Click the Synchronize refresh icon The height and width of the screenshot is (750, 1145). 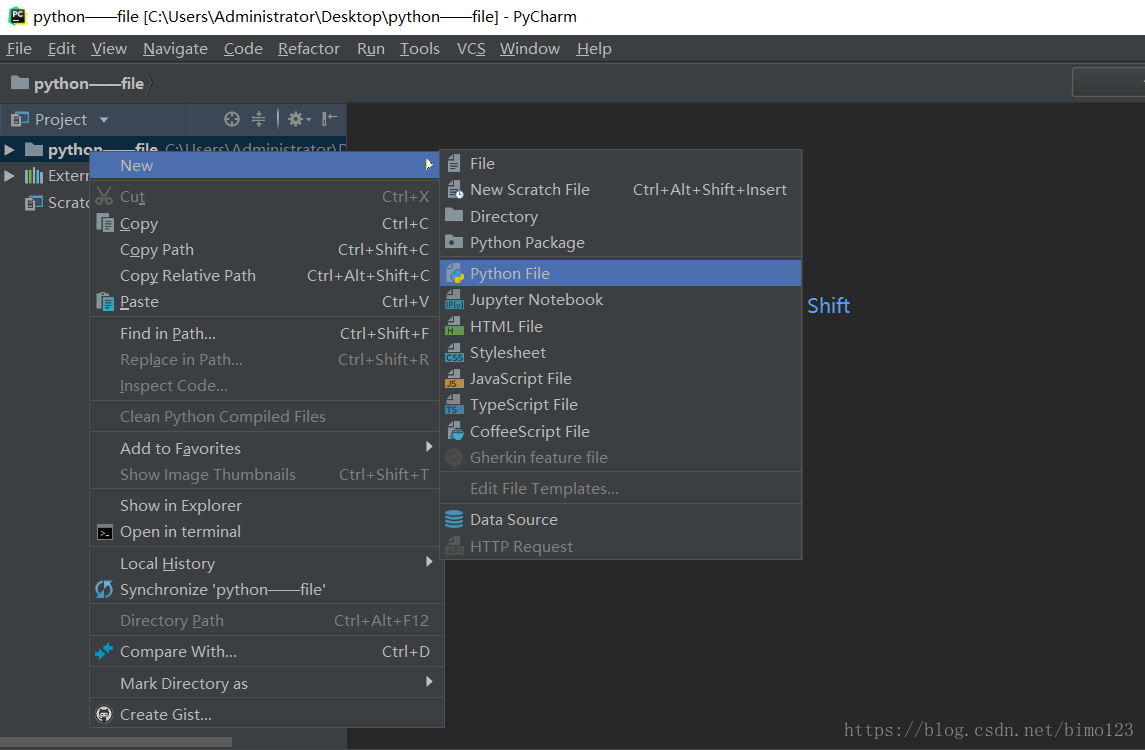tap(104, 589)
